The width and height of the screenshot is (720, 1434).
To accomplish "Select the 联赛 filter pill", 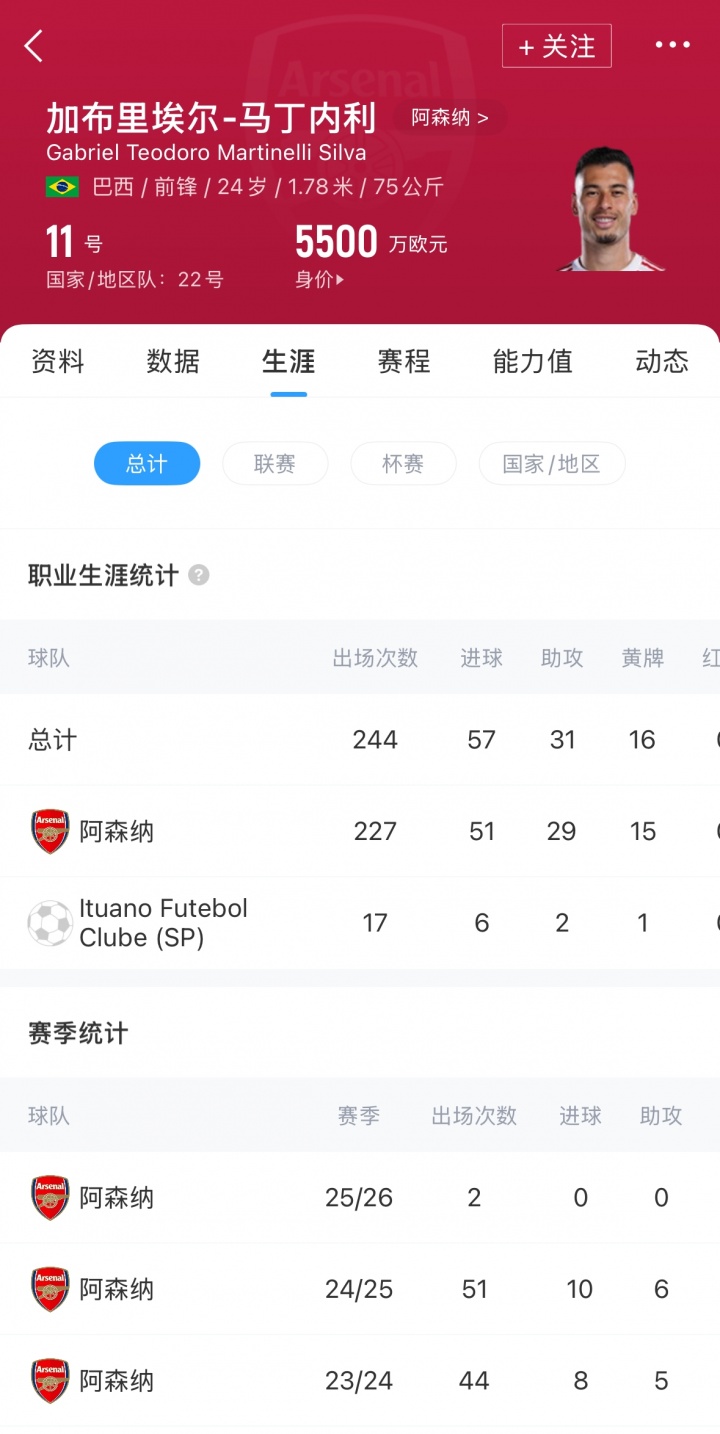I will (275, 464).
